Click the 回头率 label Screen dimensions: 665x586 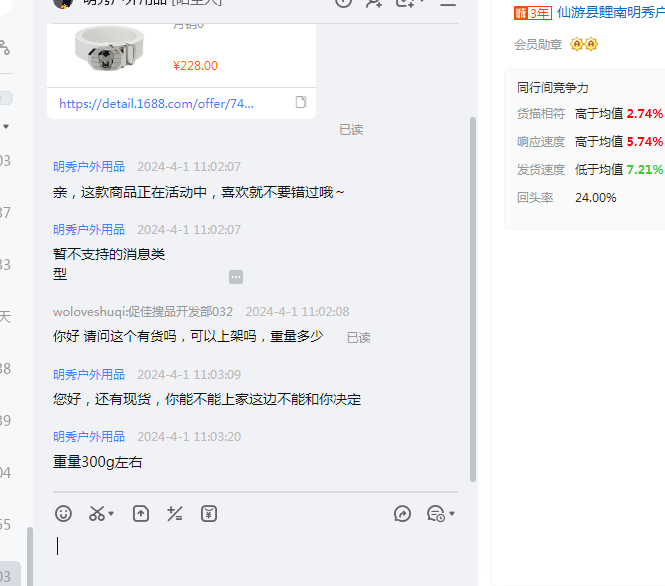click(535, 198)
